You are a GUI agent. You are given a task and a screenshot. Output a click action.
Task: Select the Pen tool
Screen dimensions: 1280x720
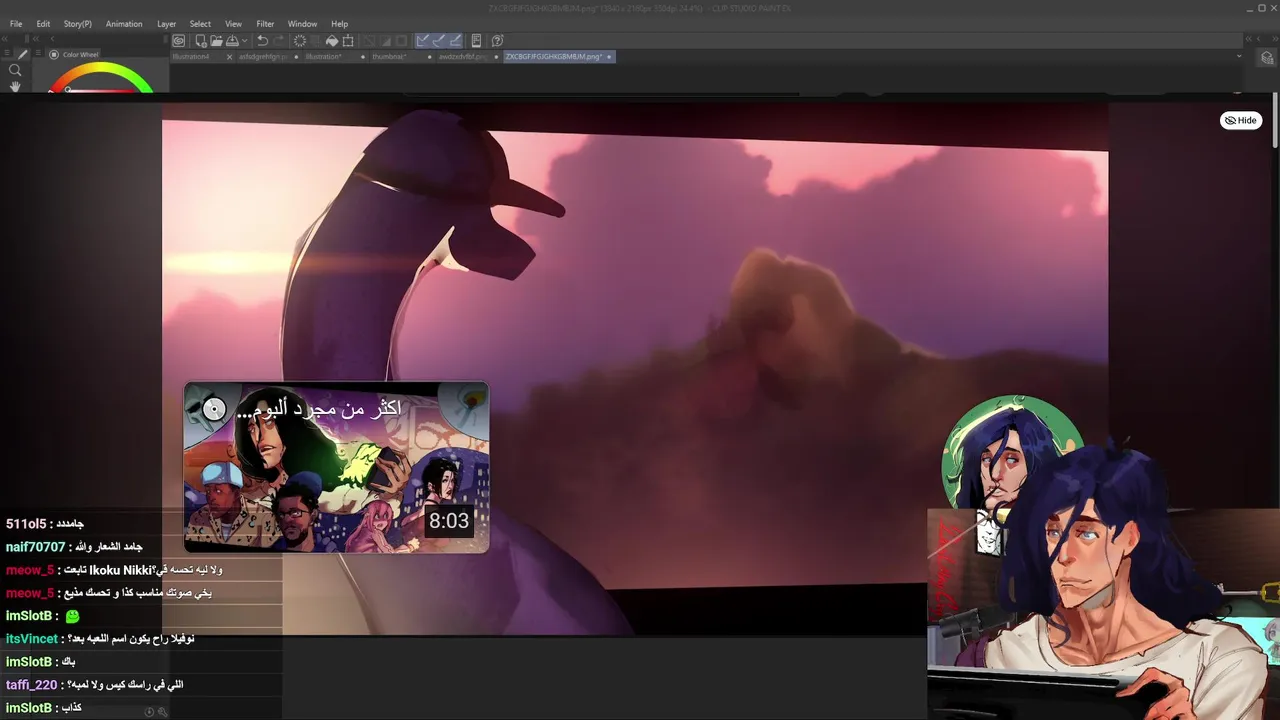[x=23, y=55]
